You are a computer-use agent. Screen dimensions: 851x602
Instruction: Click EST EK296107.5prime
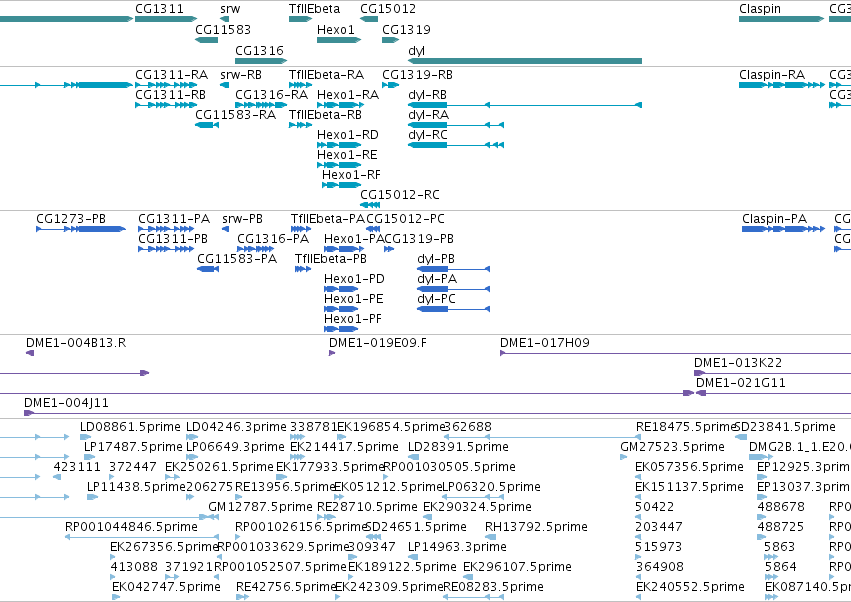[x=517, y=567]
